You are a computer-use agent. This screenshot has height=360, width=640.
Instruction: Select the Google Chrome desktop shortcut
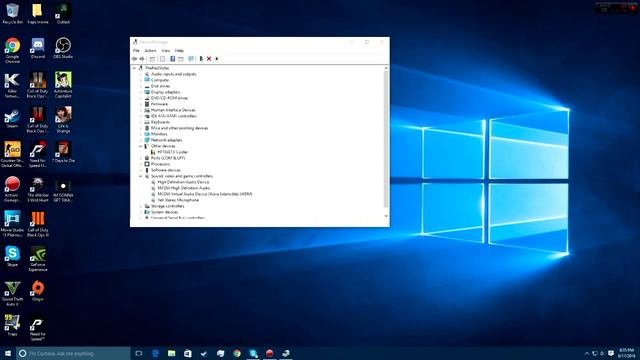click(x=12, y=50)
